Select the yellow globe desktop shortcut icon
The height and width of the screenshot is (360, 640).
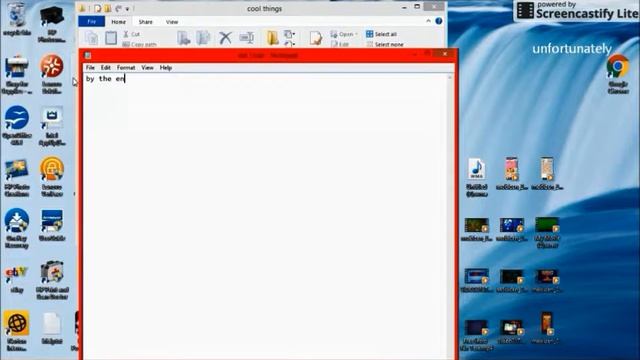click(x=17, y=331)
